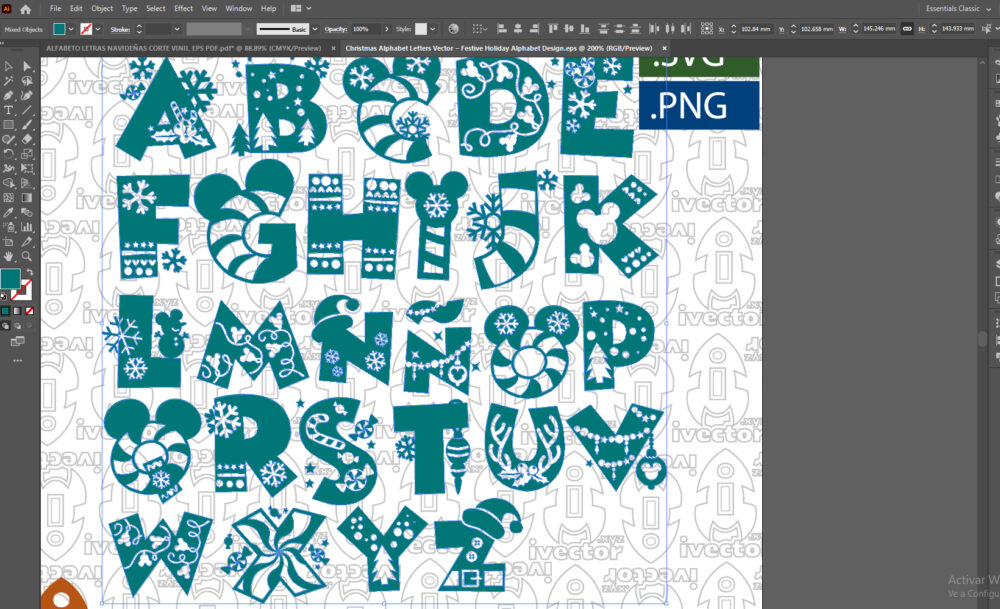The height and width of the screenshot is (609, 1000).
Task: Select the Artboard tool
Action: [8, 242]
